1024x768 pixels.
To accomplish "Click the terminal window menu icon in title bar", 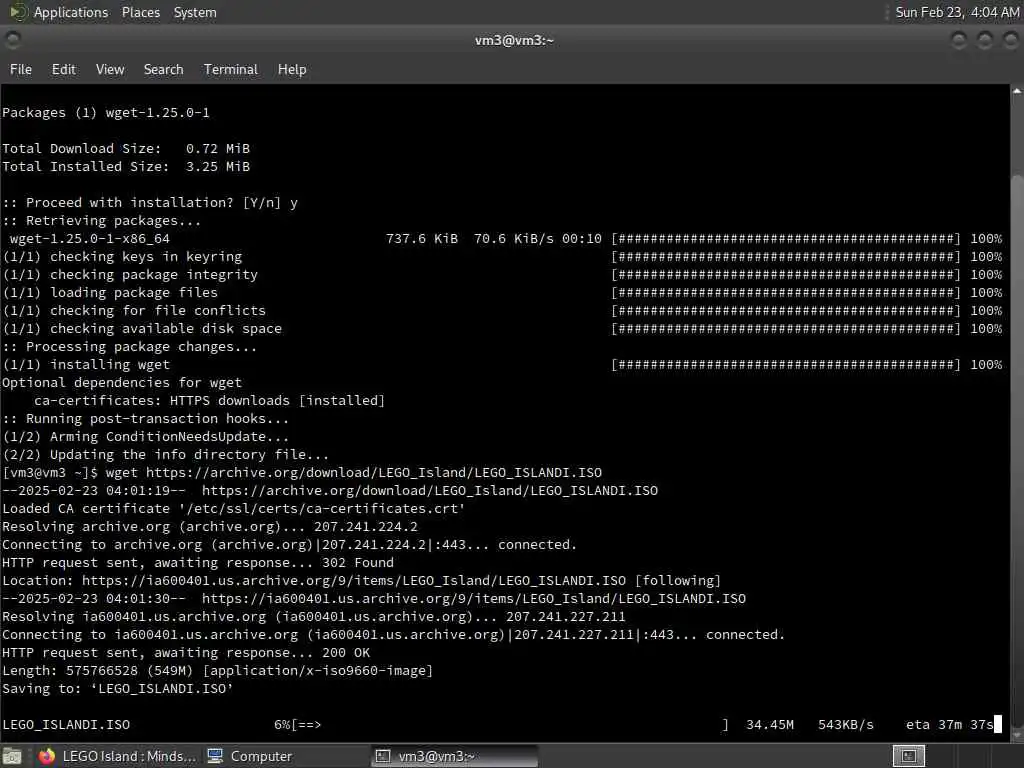I will (12, 40).
